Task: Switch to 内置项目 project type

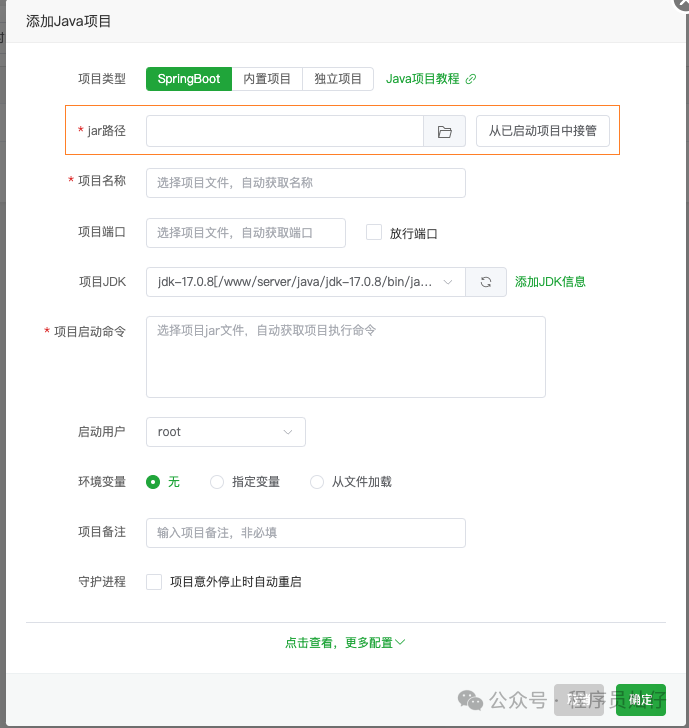Action: pos(267,79)
